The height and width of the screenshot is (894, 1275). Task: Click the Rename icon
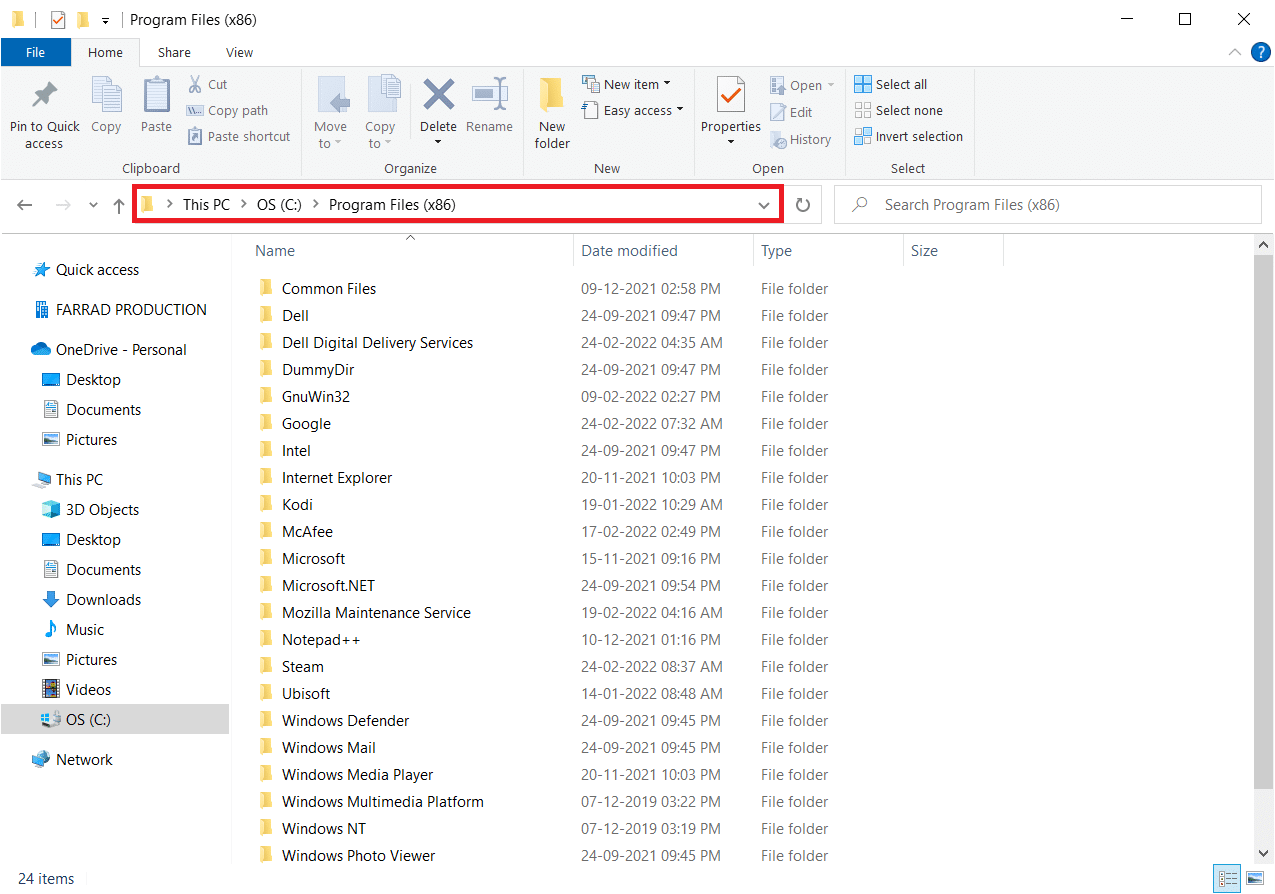[x=489, y=96]
